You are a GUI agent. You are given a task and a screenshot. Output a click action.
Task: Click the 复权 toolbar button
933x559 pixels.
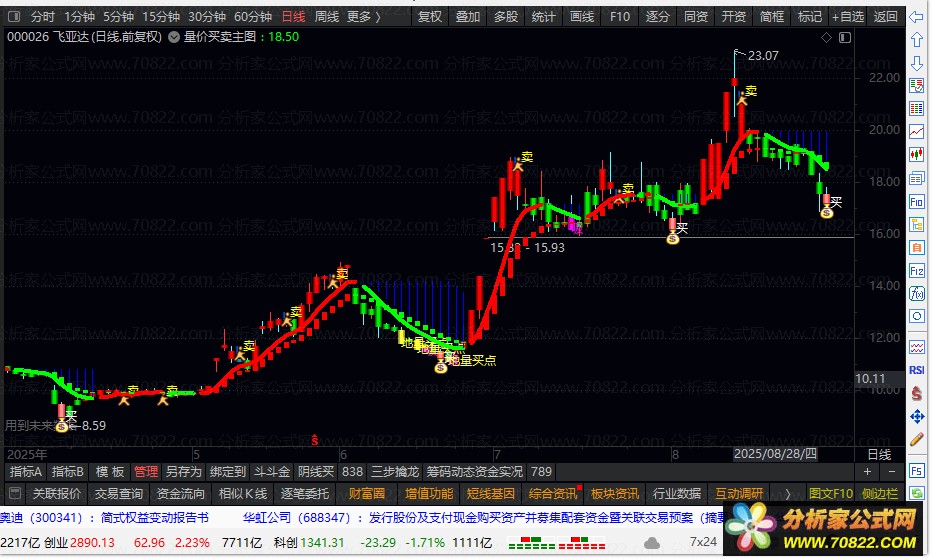[x=430, y=17]
